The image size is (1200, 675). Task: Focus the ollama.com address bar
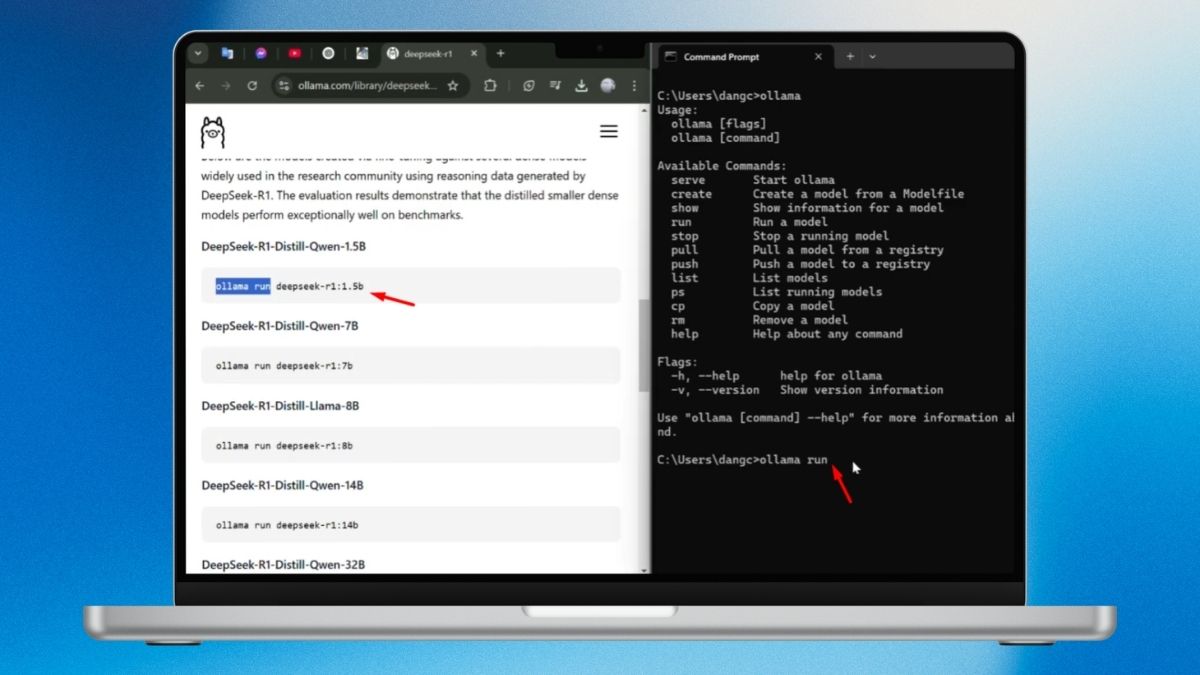[x=368, y=86]
